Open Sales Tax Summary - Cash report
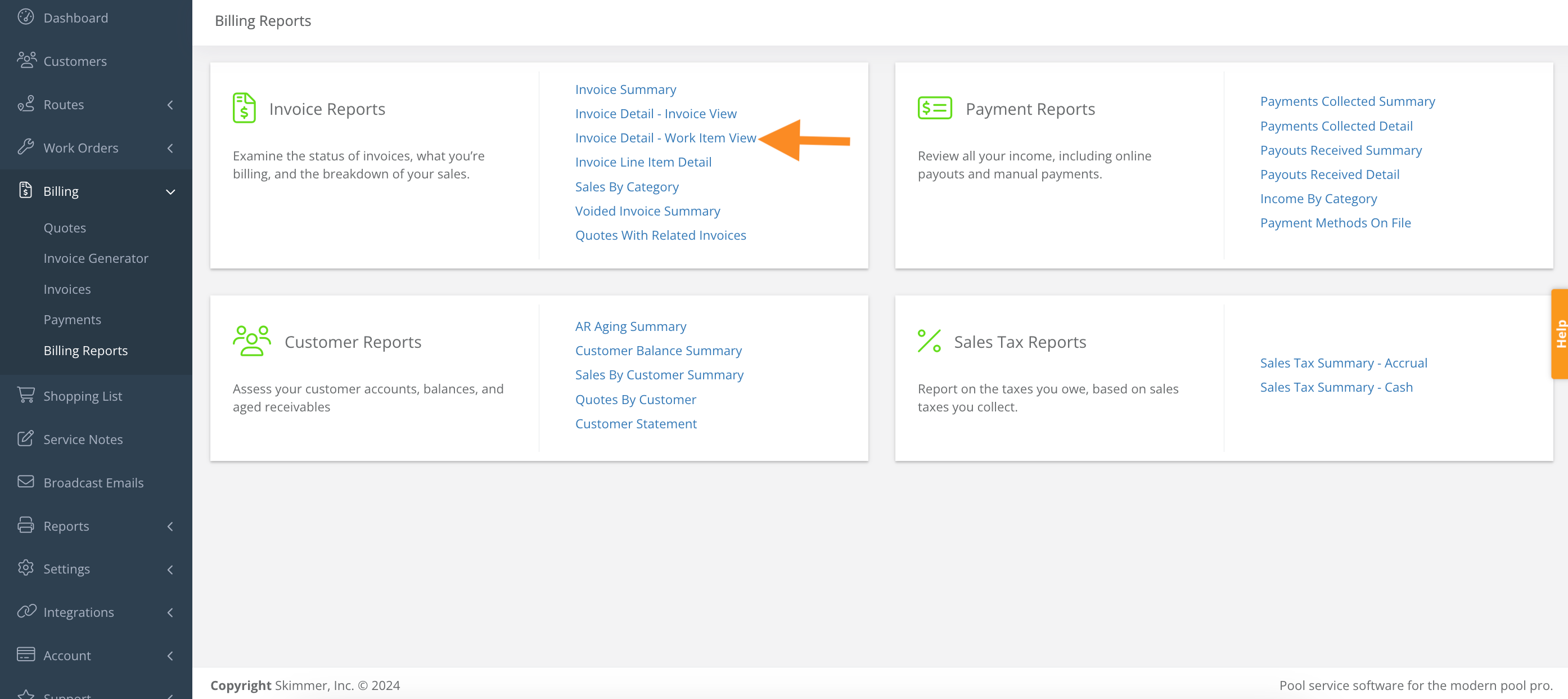1568x699 pixels. tap(1336, 387)
